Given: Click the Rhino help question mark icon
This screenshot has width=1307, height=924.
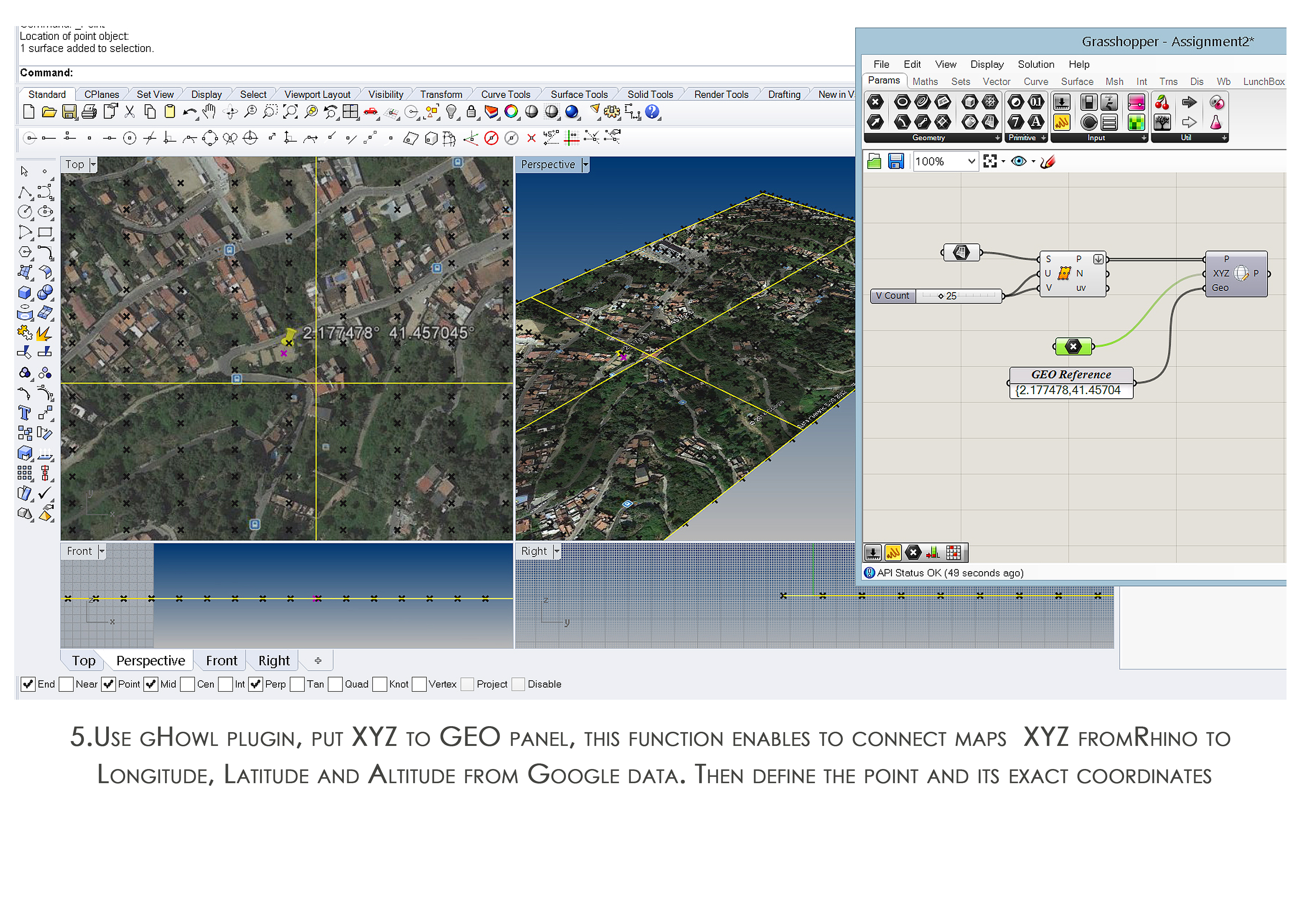Looking at the screenshot, I should coord(652,112).
